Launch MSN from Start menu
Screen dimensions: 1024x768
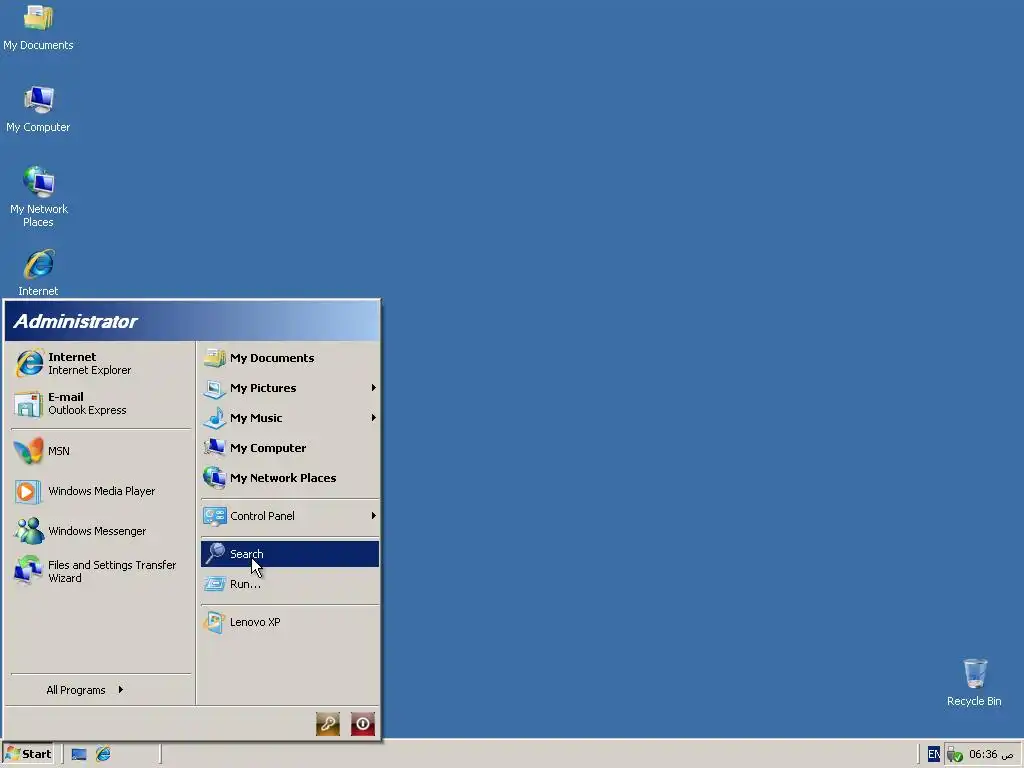101,451
